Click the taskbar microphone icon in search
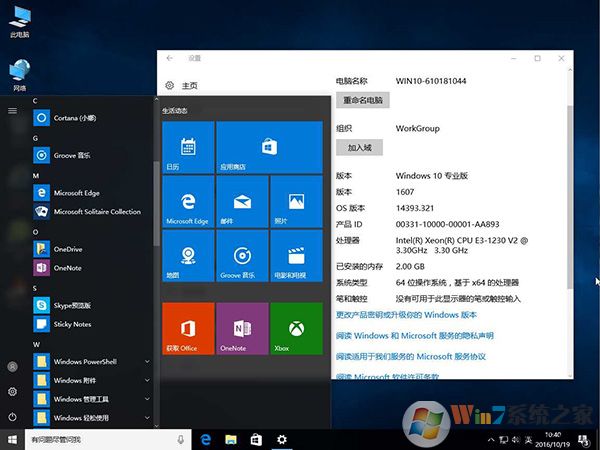Screen dimensions: 600x450 coord(180,439)
